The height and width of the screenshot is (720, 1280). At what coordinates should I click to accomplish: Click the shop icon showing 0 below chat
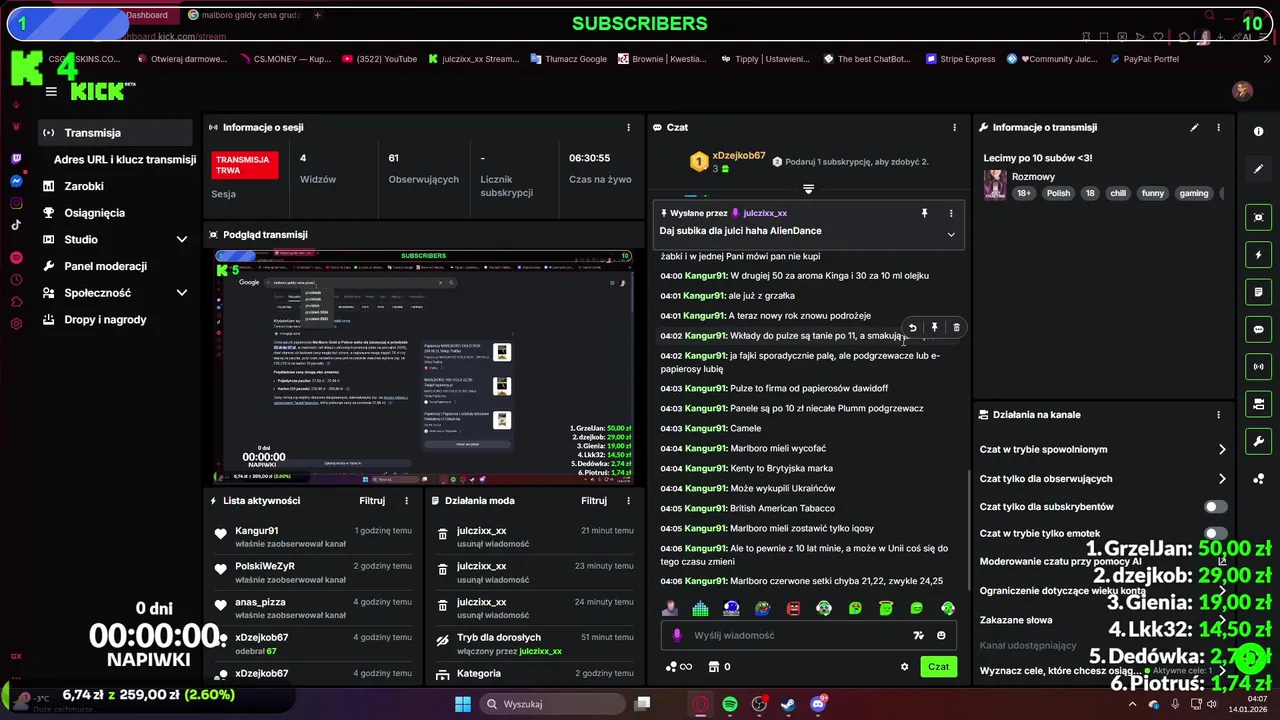tap(719, 667)
